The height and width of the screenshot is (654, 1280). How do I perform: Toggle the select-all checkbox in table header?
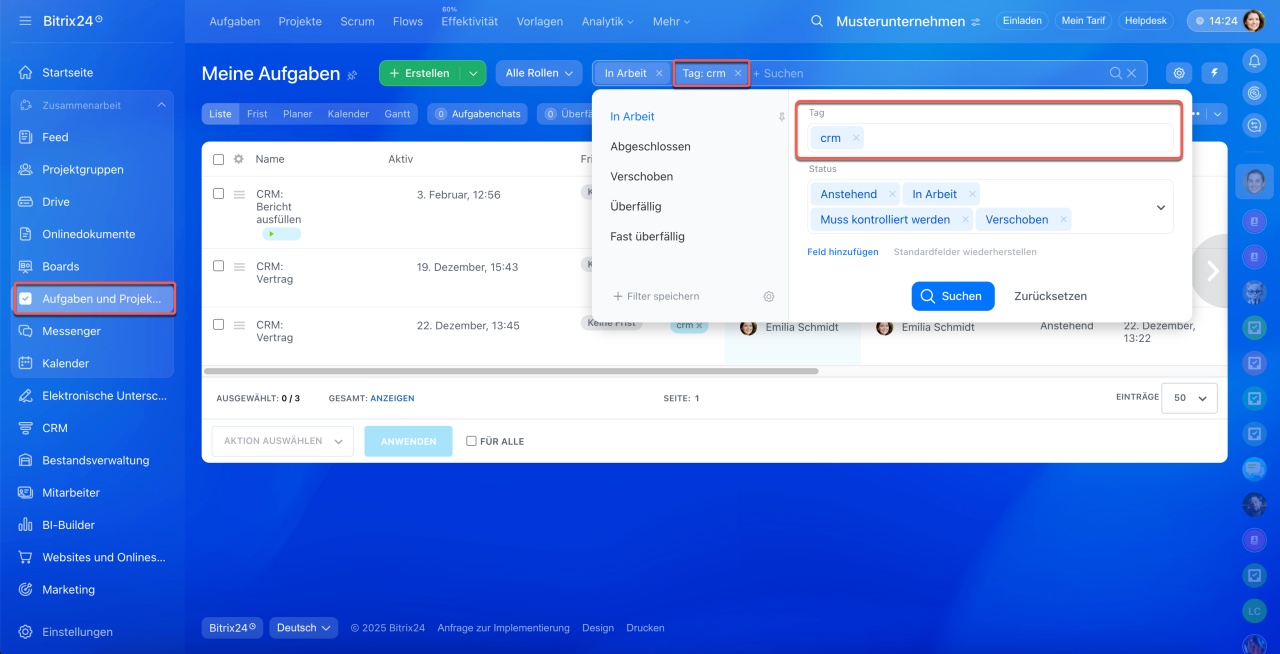pos(219,159)
